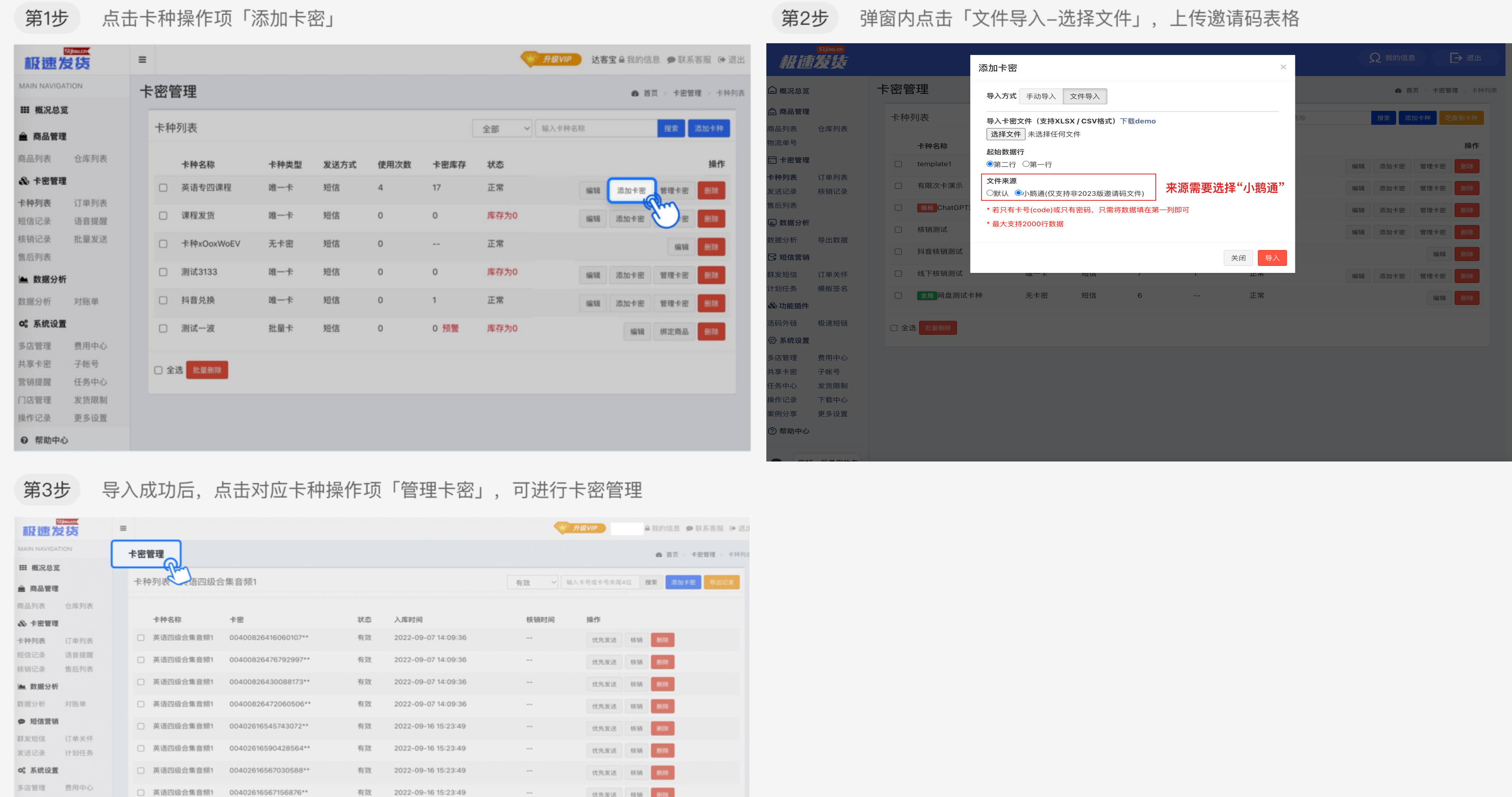The height and width of the screenshot is (797, 1512).
Task: Open 帮助中心 question icon in step 1 sidebar
Action: click(25, 440)
